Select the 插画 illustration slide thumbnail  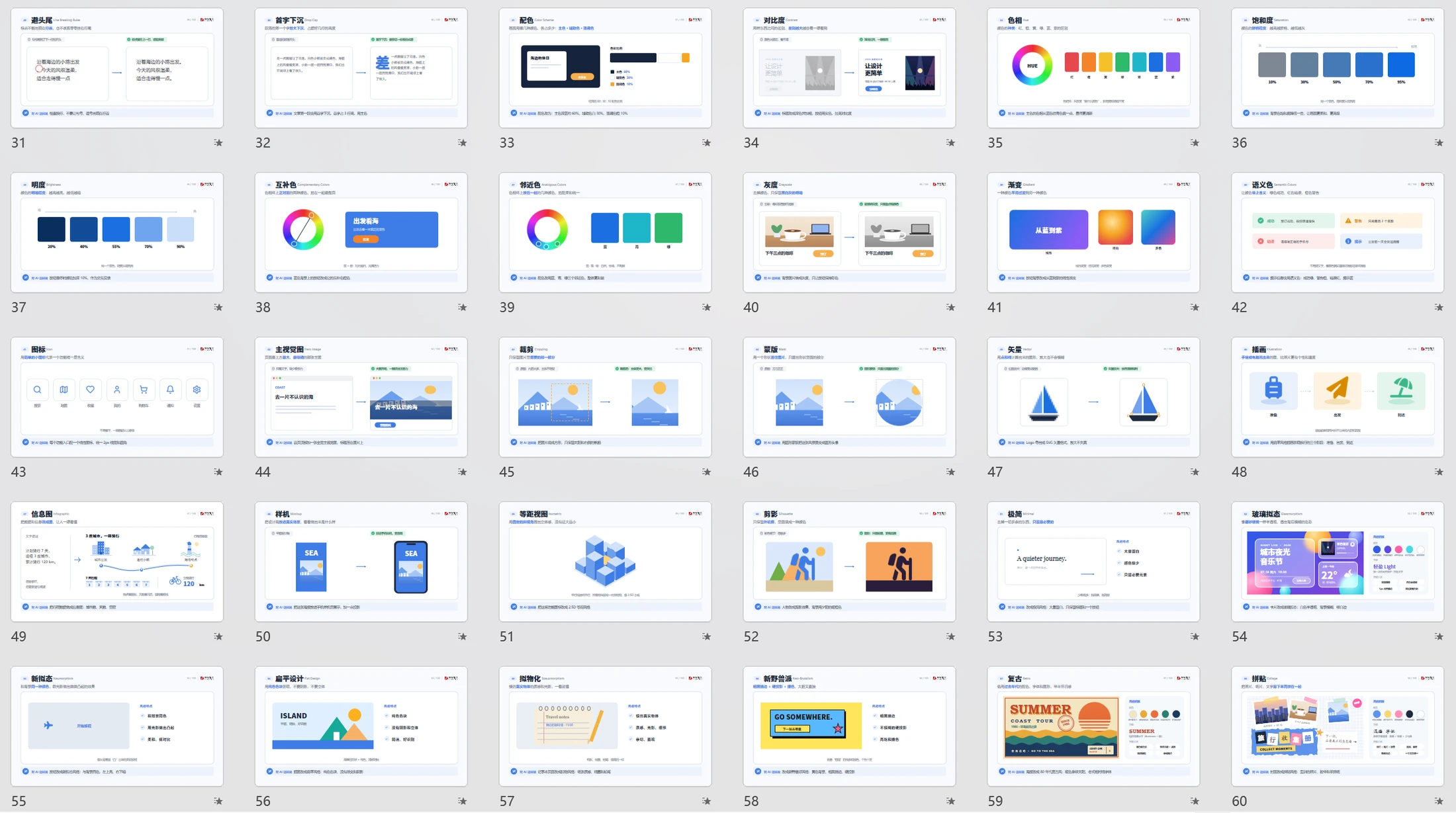(1338, 398)
